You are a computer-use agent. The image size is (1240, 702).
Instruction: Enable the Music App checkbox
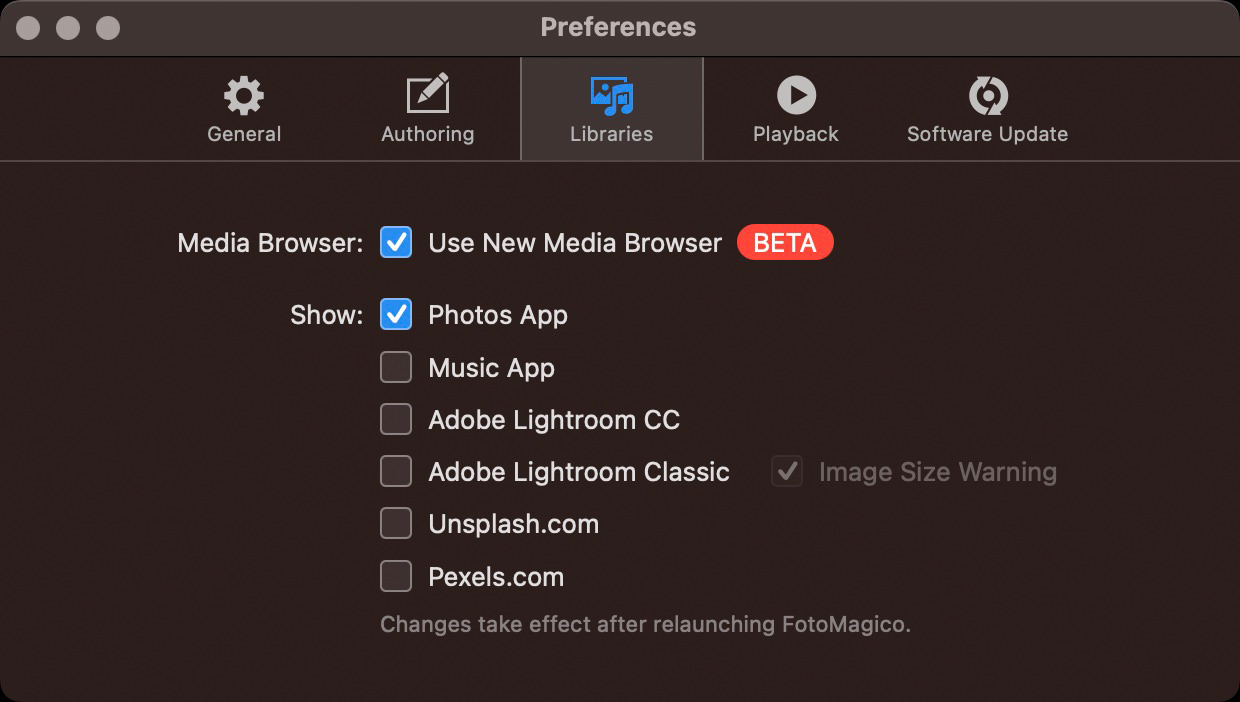point(396,368)
